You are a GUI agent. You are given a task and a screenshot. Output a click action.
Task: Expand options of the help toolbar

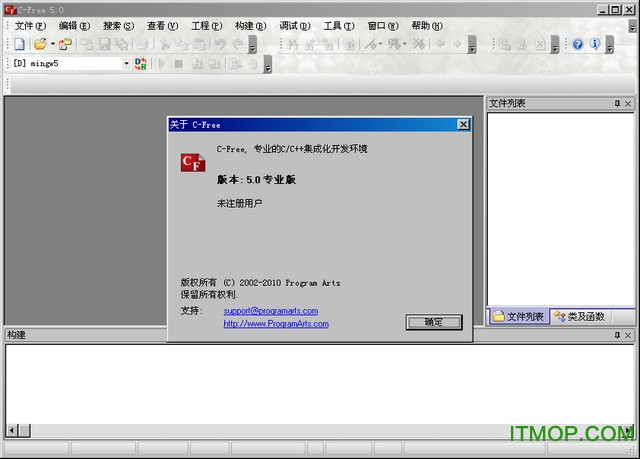[609, 44]
